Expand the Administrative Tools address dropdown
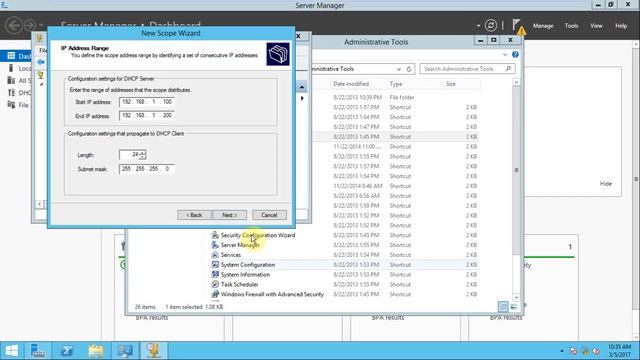The height and width of the screenshot is (360, 640). (399, 69)
